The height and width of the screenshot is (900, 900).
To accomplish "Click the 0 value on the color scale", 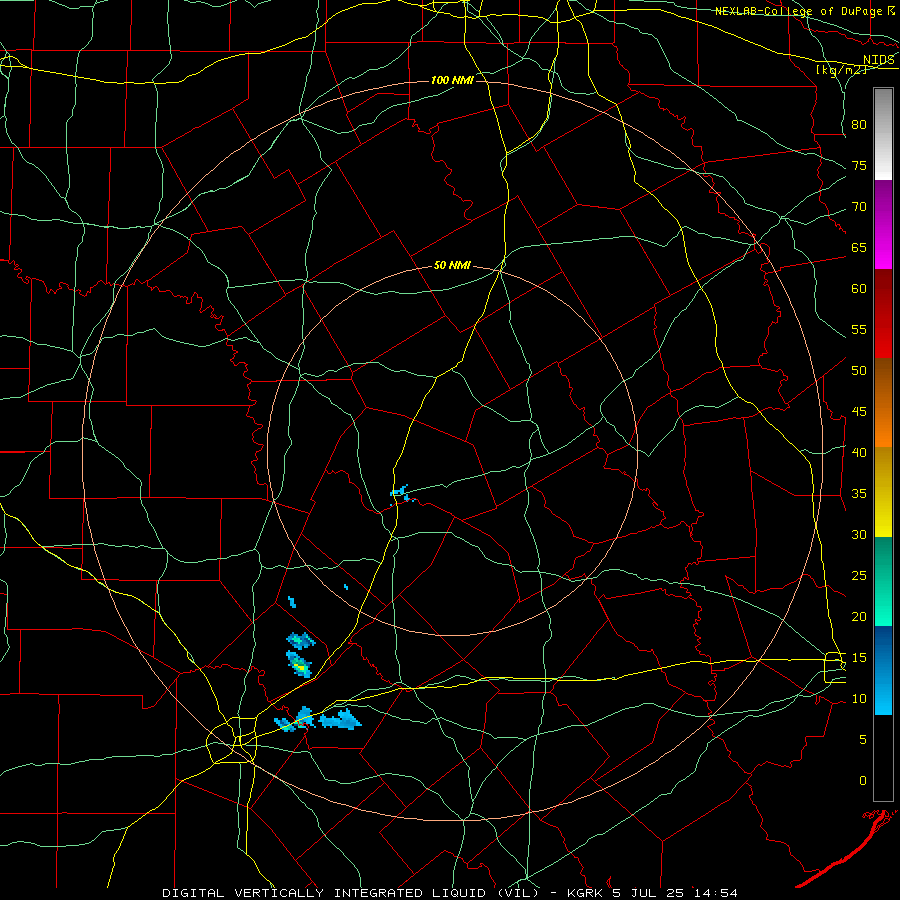I will (x=863, y=781).
